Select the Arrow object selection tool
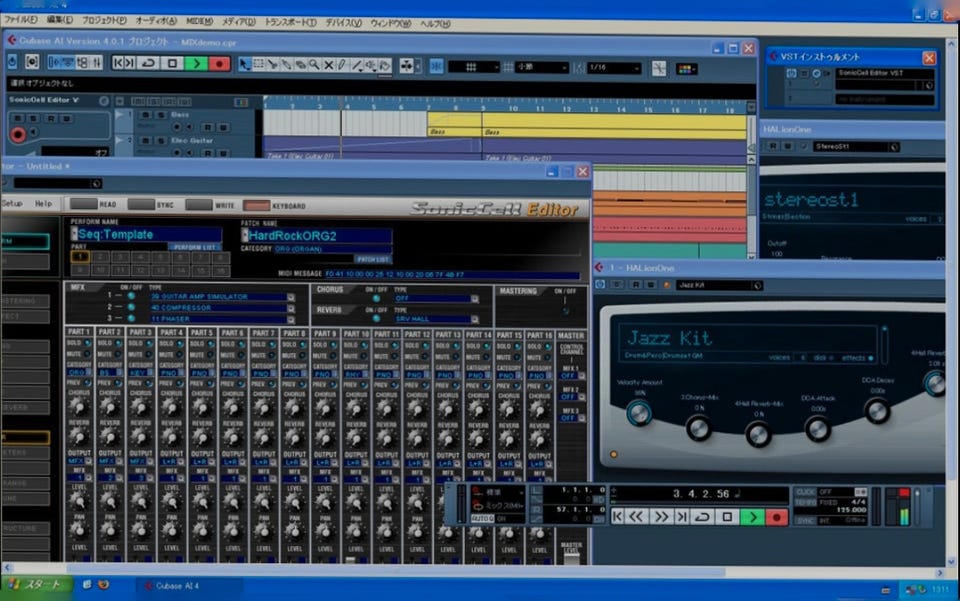The image size is (960, 601). 245,64
